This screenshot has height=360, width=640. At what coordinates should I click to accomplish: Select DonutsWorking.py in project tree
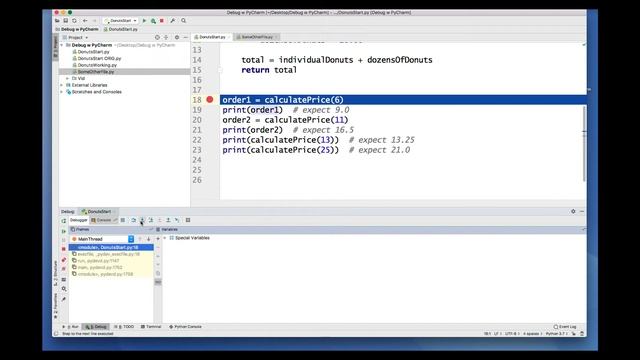97,65
